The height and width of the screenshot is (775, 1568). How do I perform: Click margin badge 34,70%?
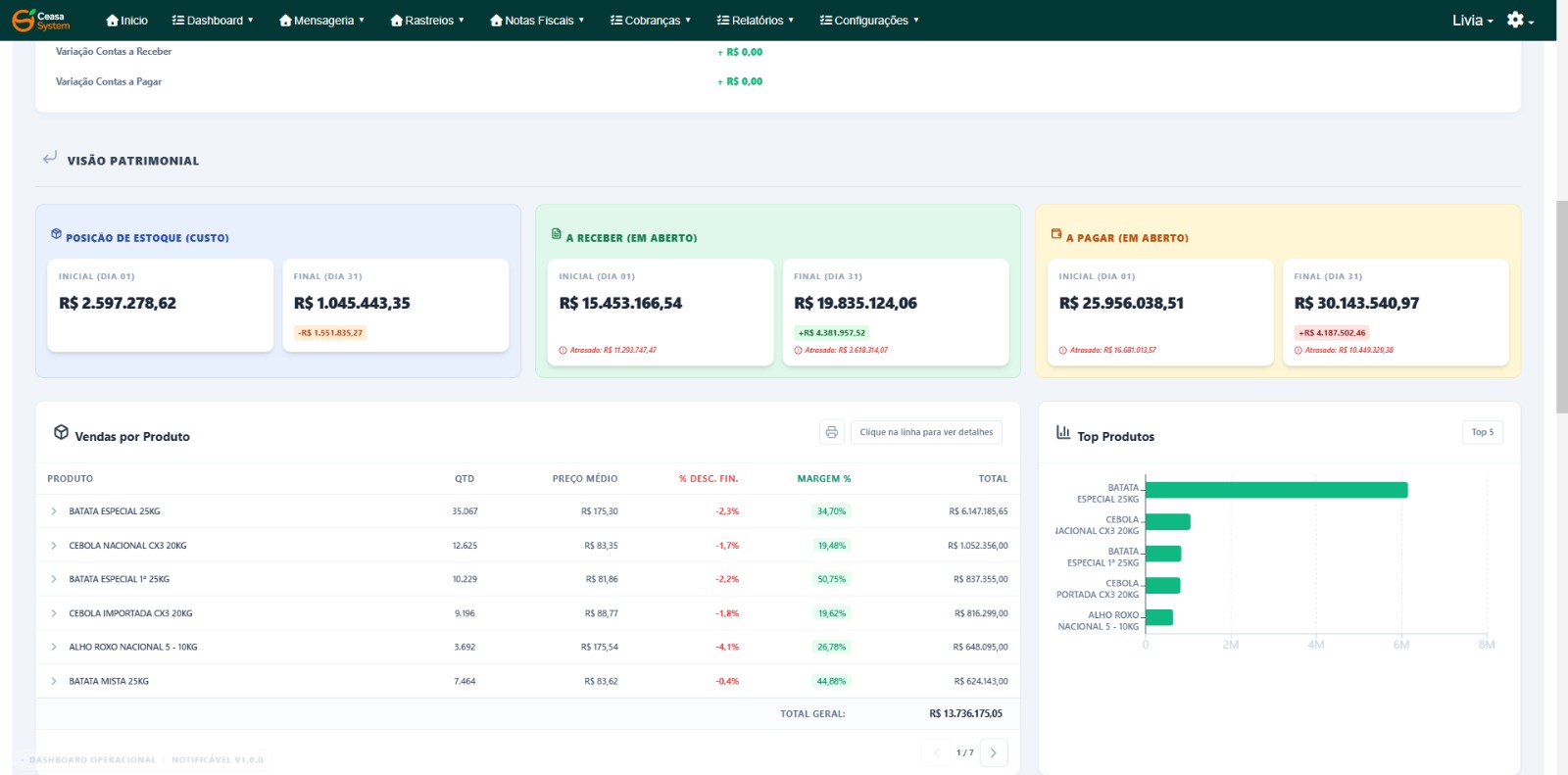tap(832, 511)
